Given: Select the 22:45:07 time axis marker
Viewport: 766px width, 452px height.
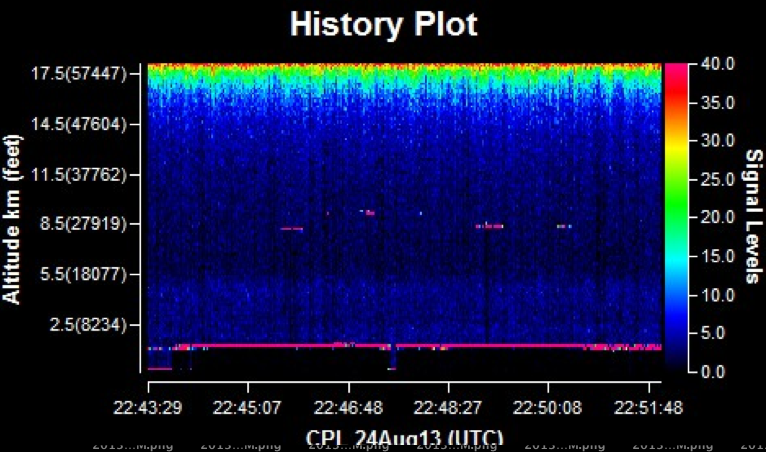Looking at the screenshot, I should (249, 409).
